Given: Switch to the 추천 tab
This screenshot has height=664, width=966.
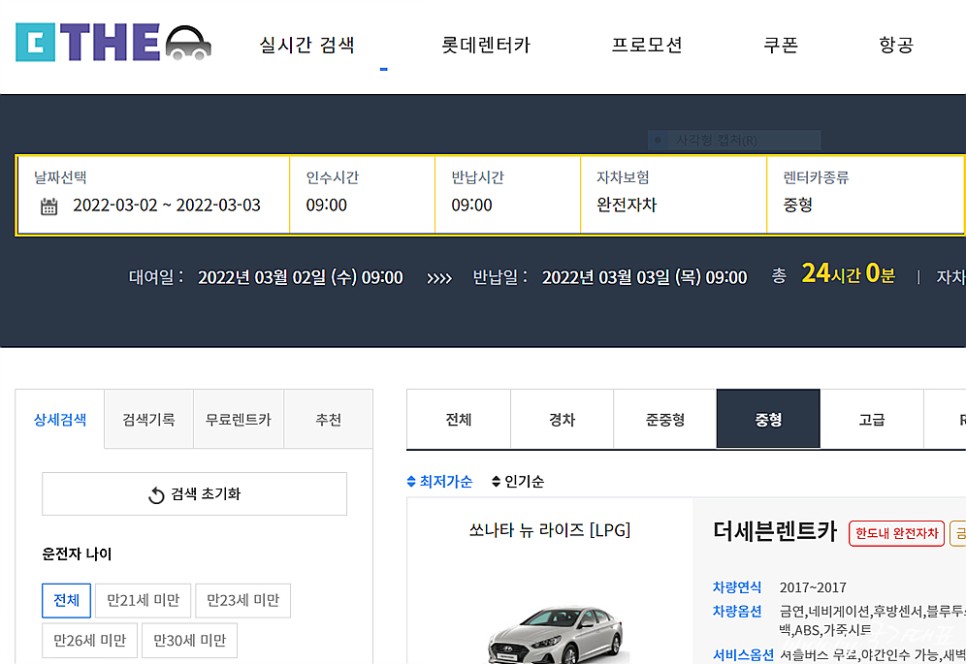Looking at the screenshot, I should point(328,419).
